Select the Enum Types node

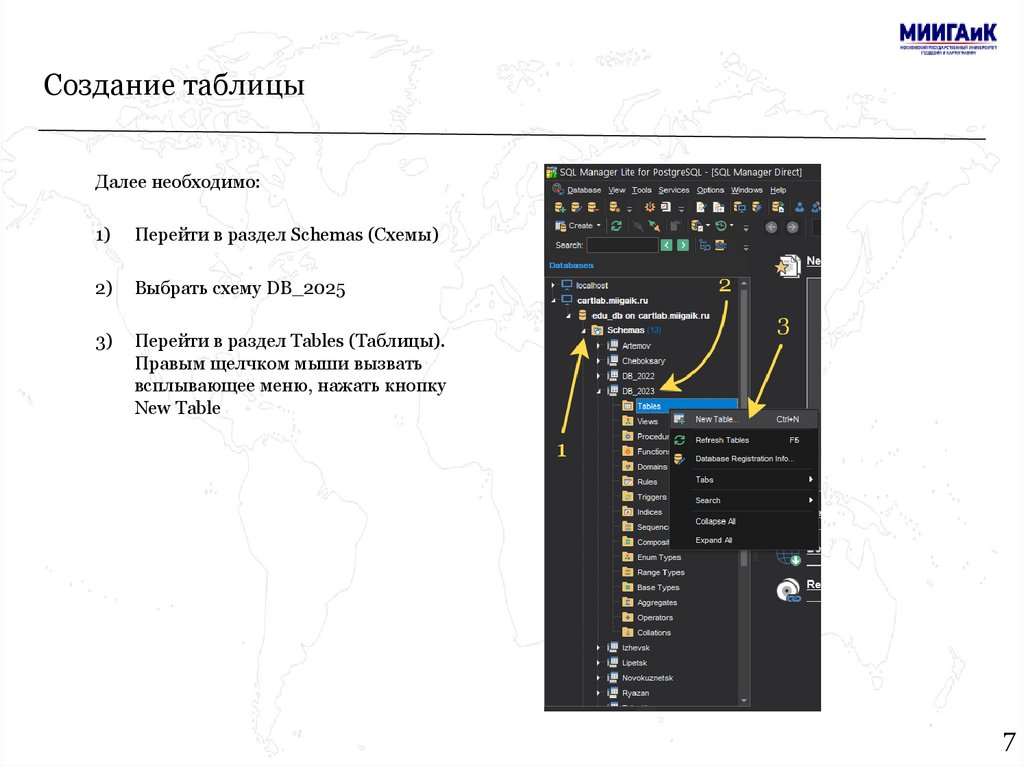click(x=659, y=557)
